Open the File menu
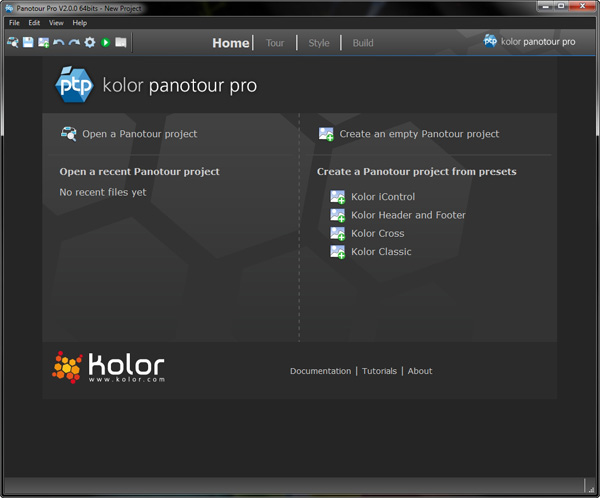Image resolution: width=600 pixels, height=498 pixels. pyautogui.click(x=14, y=22)
